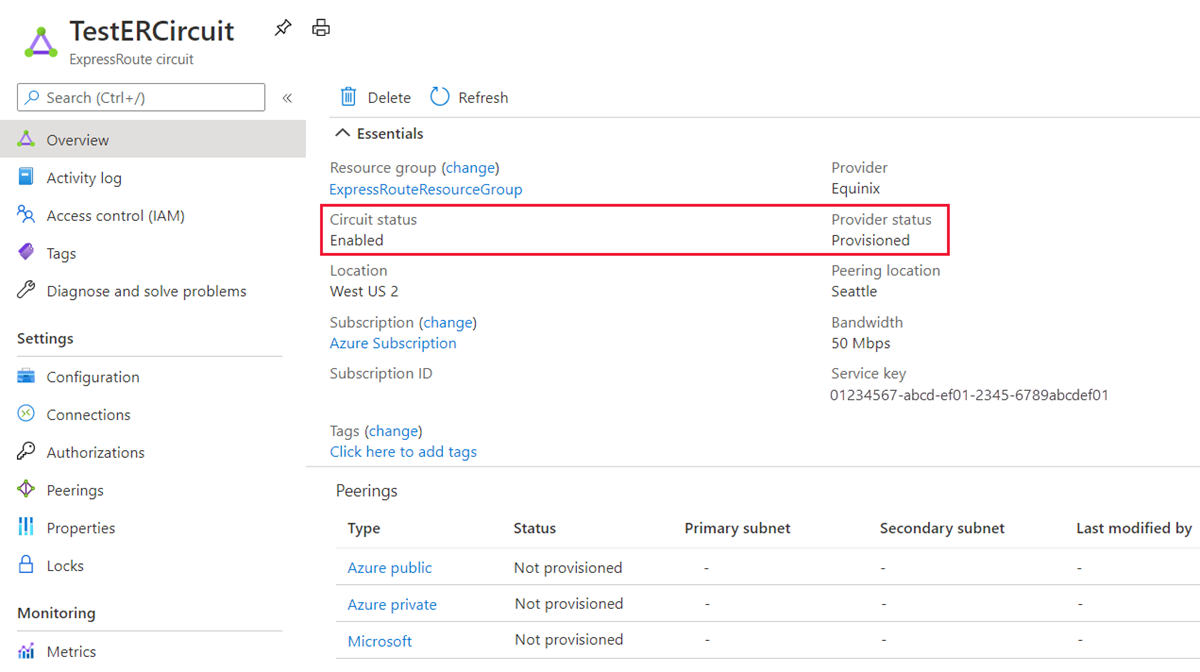Open the Authorizations blade
Image resolution: width=1200 pixels, height=672 pixels.
pyautogui.click(x=94, y=452)
